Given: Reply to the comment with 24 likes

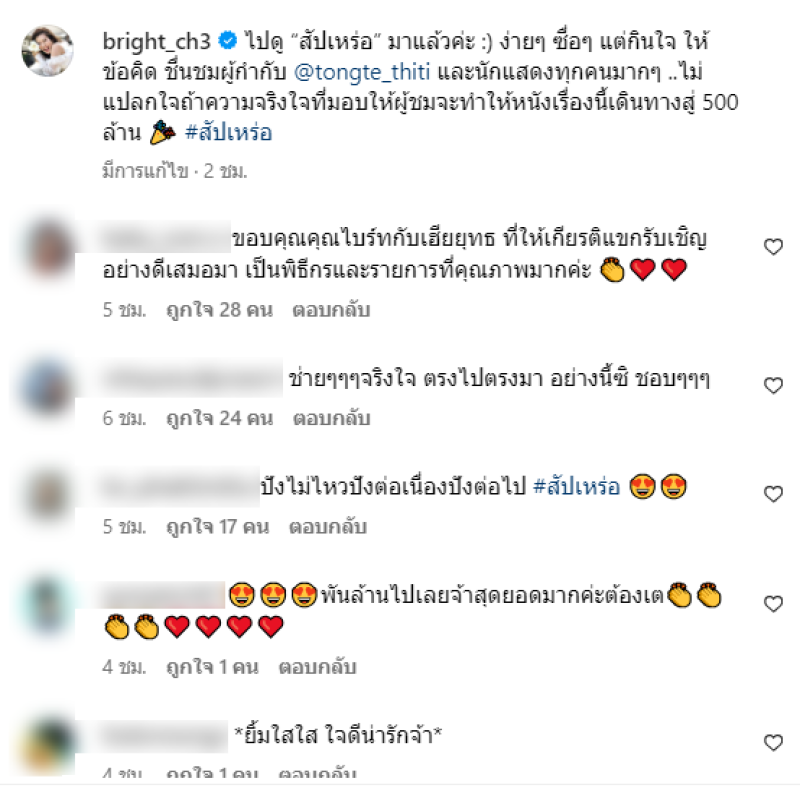Looking at the screenshot, I should (x=331, y=418).
